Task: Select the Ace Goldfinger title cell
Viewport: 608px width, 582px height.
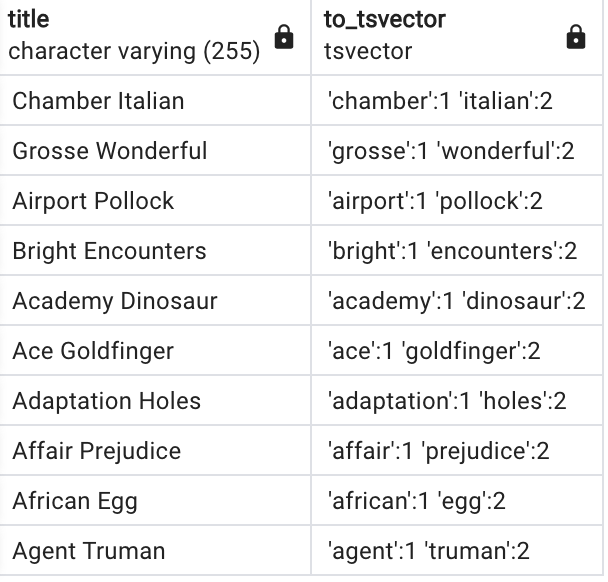Action: point(155,351)
